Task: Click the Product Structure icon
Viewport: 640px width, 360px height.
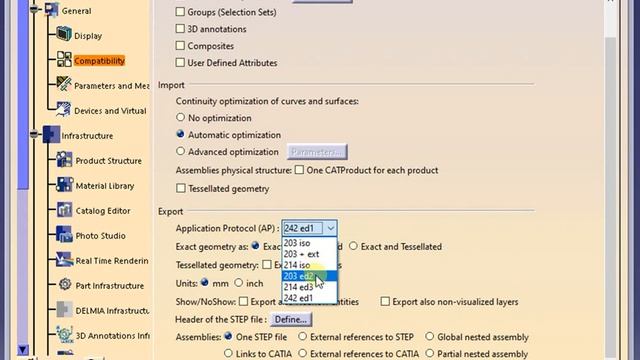Action: click(x=64, y=160)
